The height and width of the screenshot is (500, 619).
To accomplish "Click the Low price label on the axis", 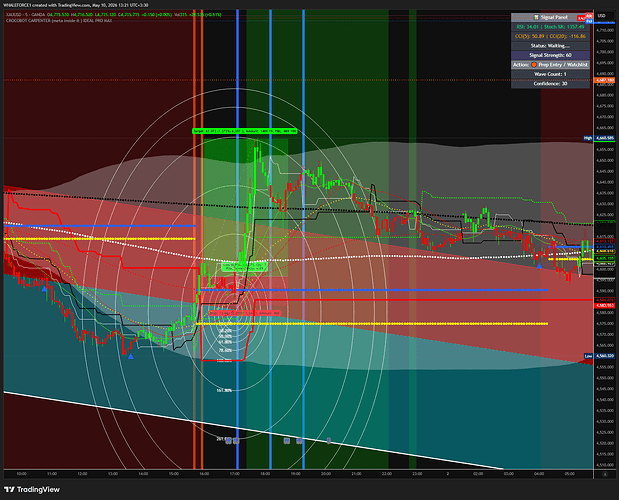I will pos(599,356).
